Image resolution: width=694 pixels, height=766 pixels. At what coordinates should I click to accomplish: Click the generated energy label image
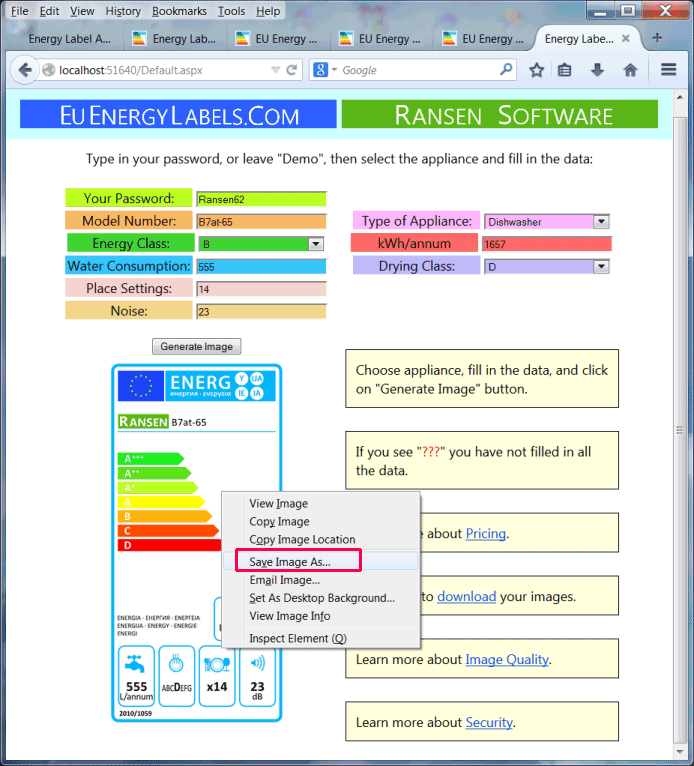pos(197,542)
